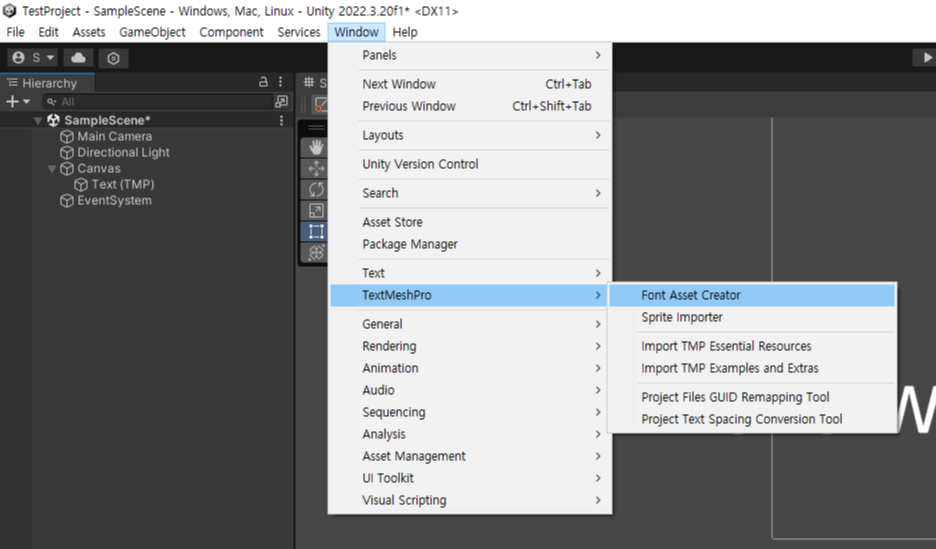This screenshot has height=549, width=936.
Task: Expand the Rendering submenu
Action: (470, 346)
